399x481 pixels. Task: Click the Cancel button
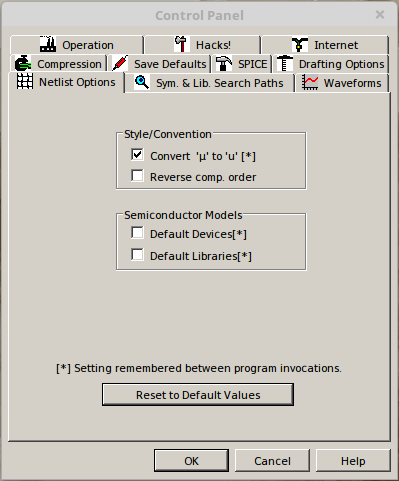[272, 461]
